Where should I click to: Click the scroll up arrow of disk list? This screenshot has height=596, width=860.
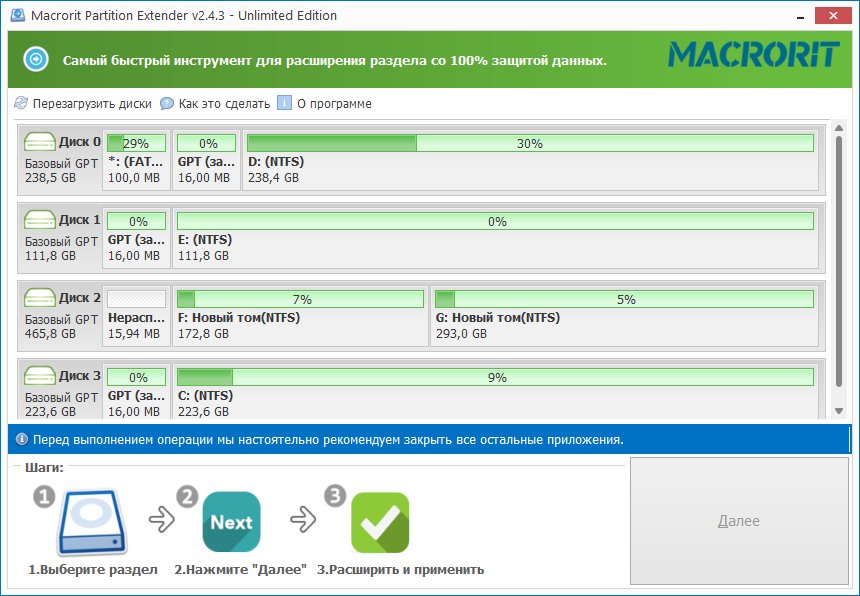(839, 128)
